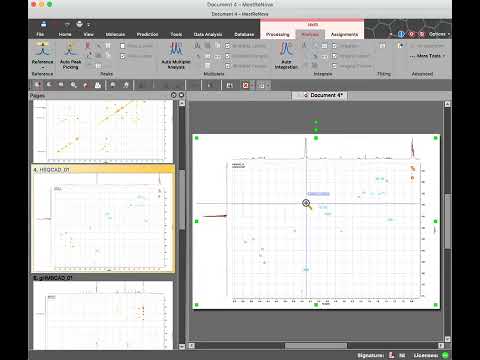Click the green rotate handle above the spectrum

click(316, 122)
